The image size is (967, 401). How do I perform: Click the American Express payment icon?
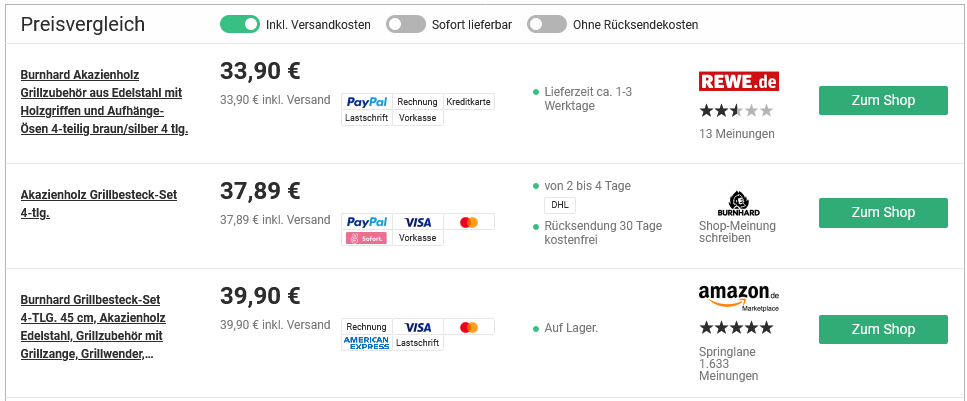pos(366,343)
